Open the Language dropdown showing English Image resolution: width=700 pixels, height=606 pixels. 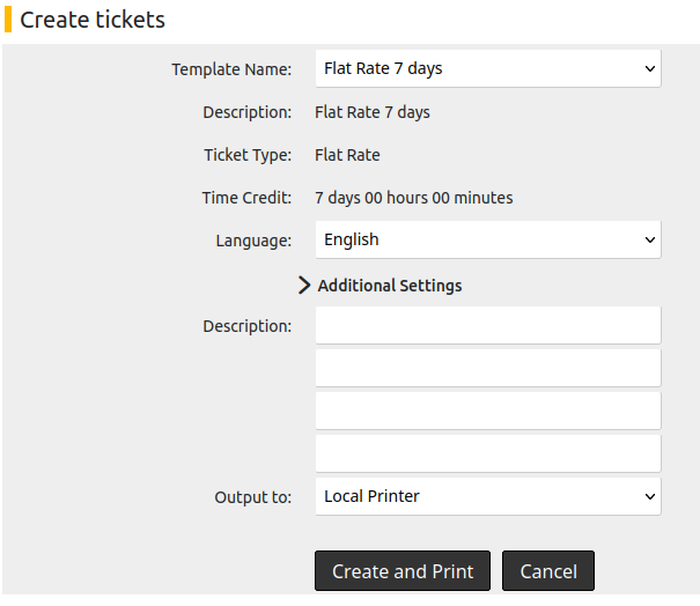(487, 240)
